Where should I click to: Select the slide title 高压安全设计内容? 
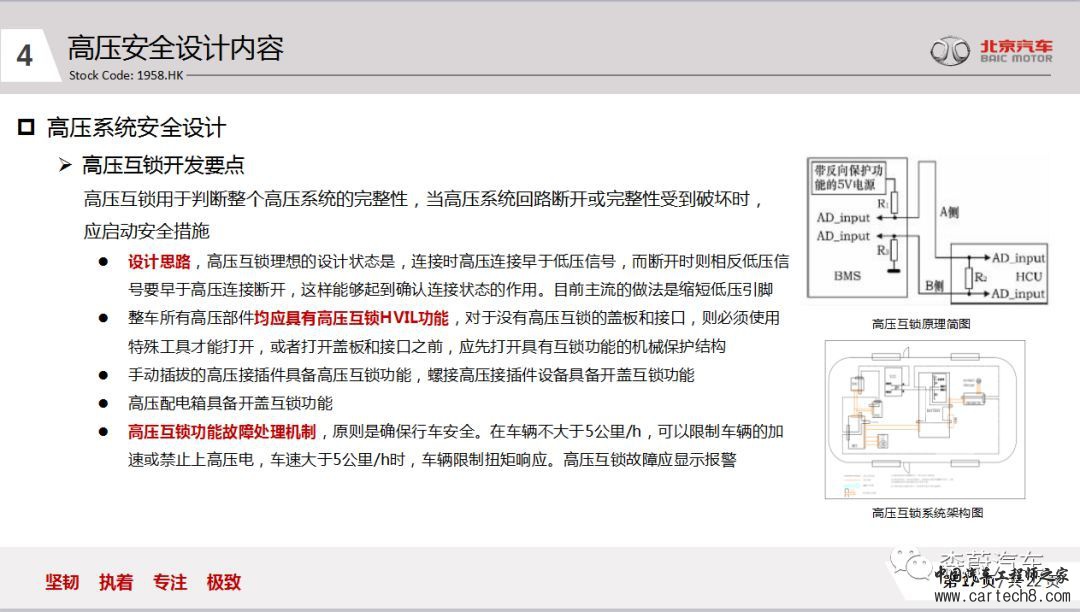tap(175, 47)
